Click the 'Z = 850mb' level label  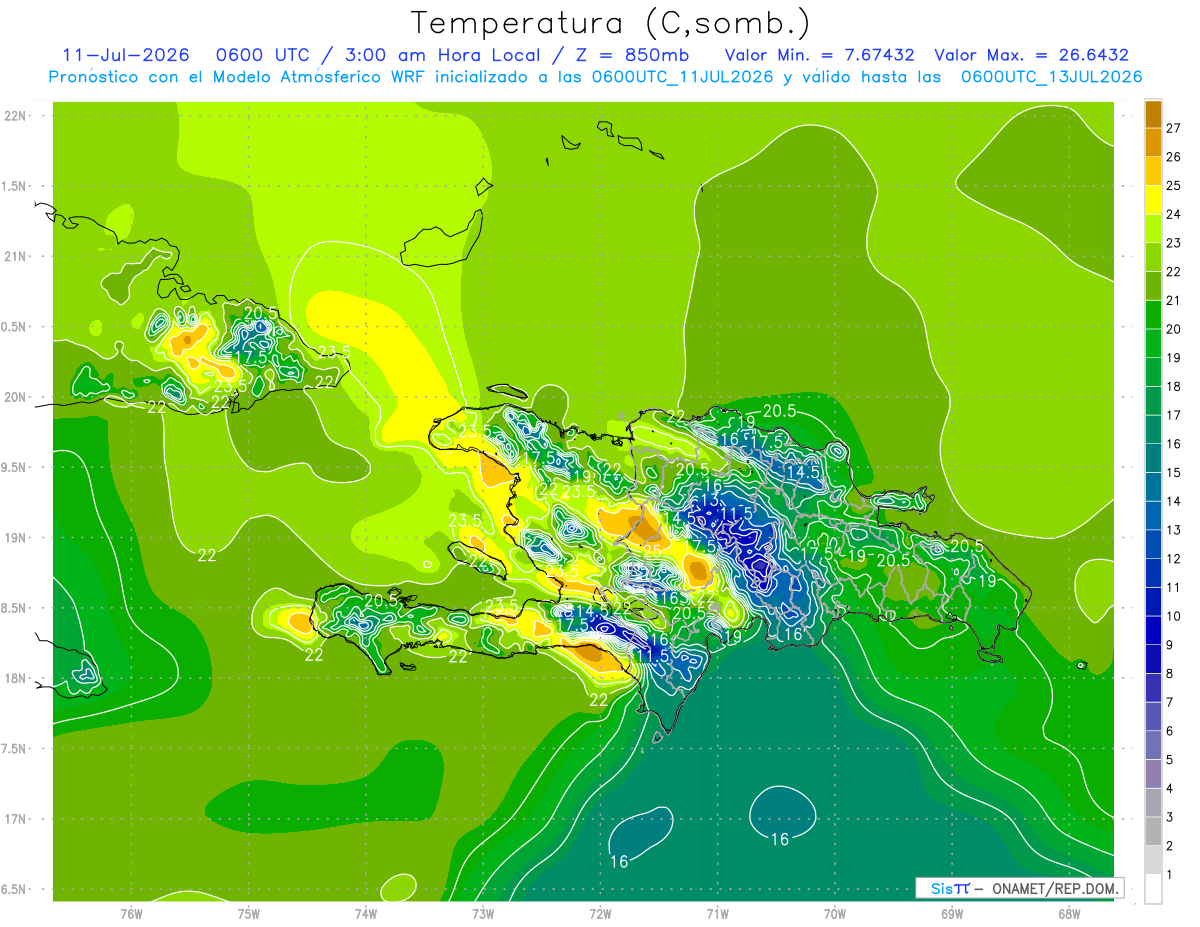point(632,56)
